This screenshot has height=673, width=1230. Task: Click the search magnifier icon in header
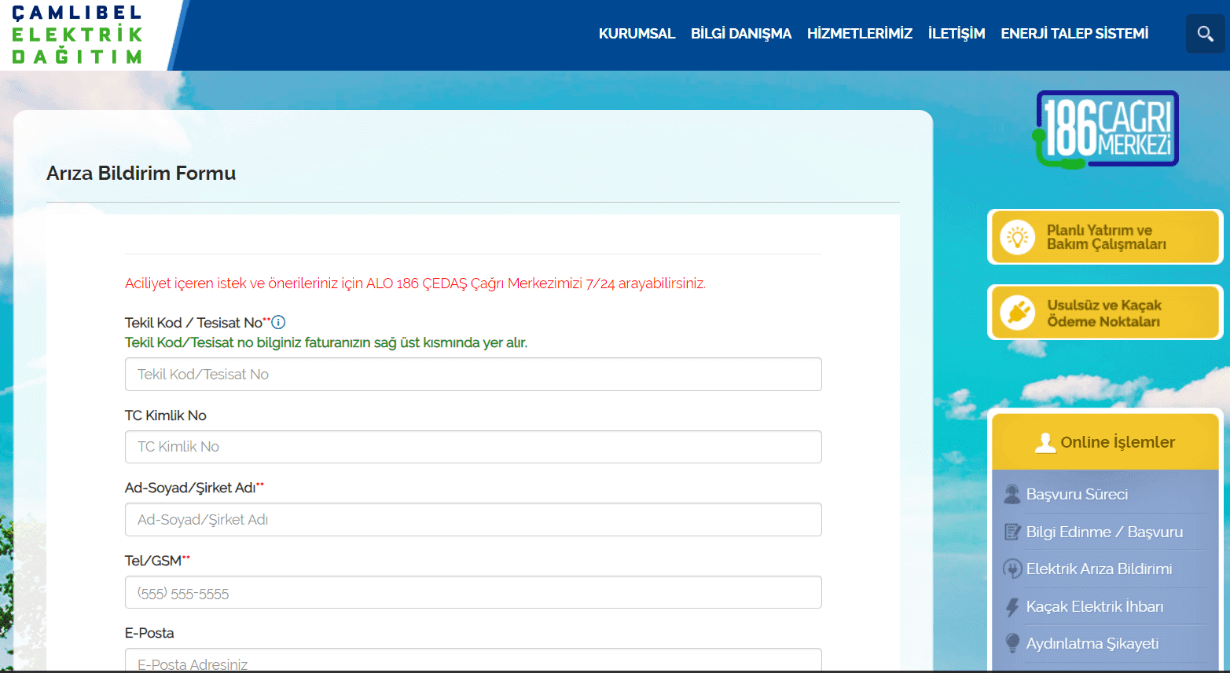point(1205,34)
